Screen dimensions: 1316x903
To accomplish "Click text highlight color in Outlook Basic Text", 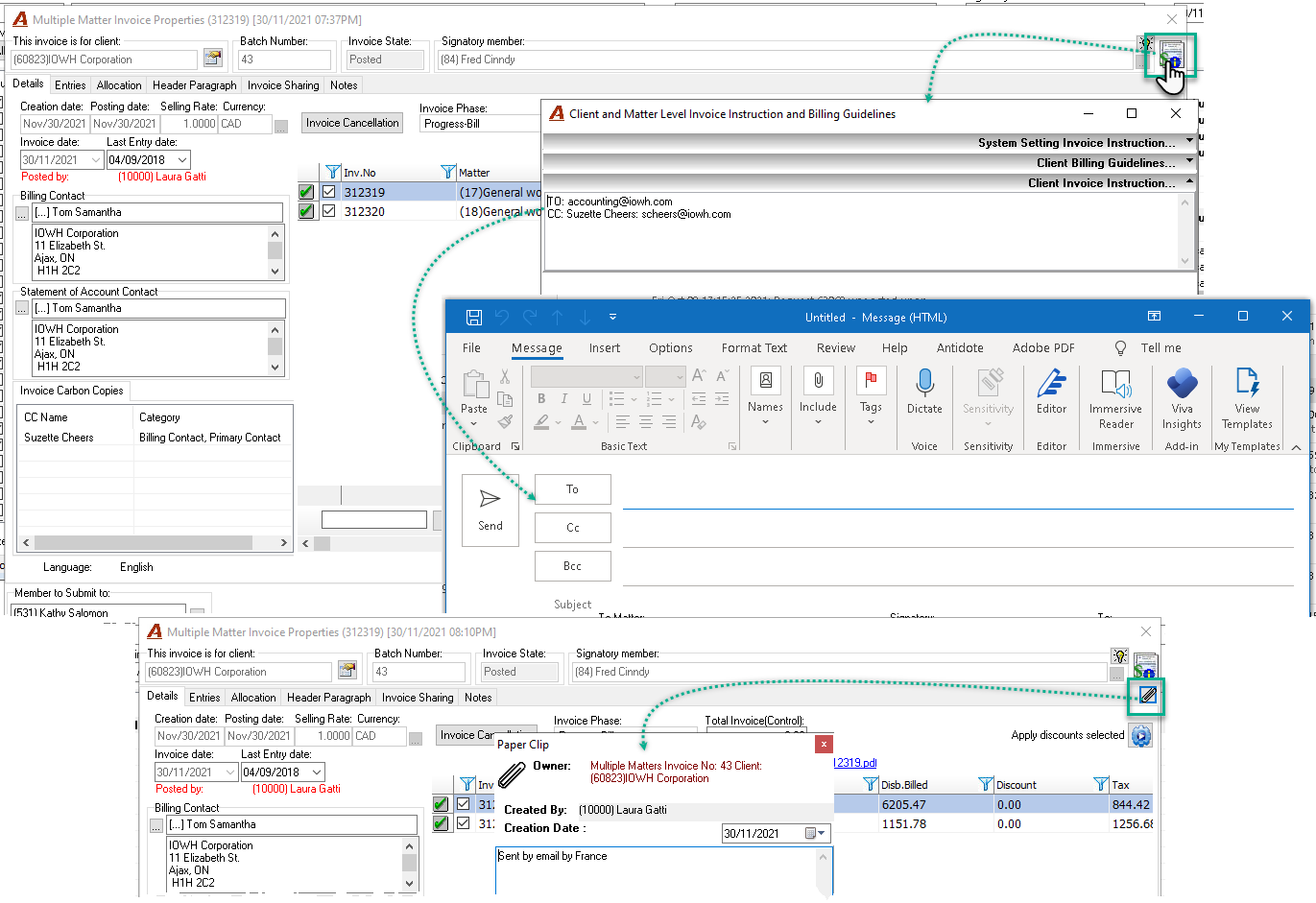I will point(542,421).
